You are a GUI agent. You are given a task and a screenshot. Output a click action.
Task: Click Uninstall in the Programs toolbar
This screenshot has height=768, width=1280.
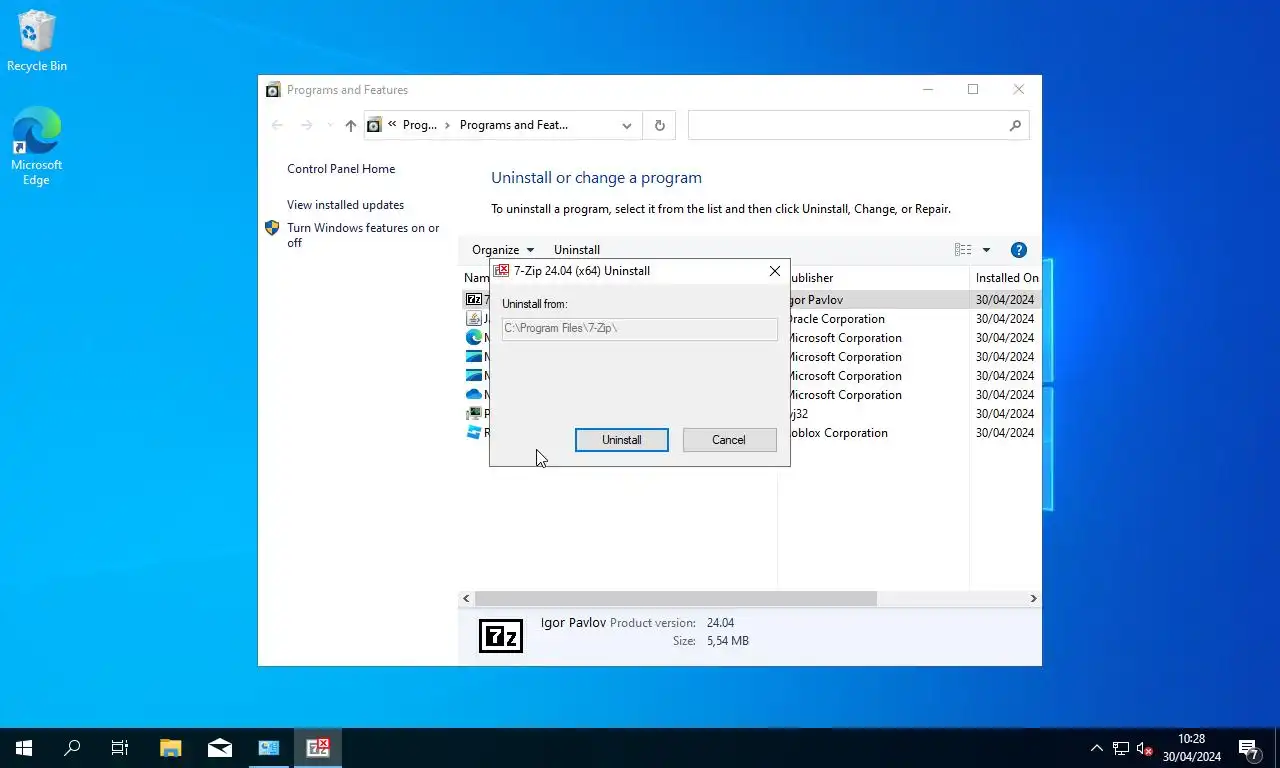577,250
